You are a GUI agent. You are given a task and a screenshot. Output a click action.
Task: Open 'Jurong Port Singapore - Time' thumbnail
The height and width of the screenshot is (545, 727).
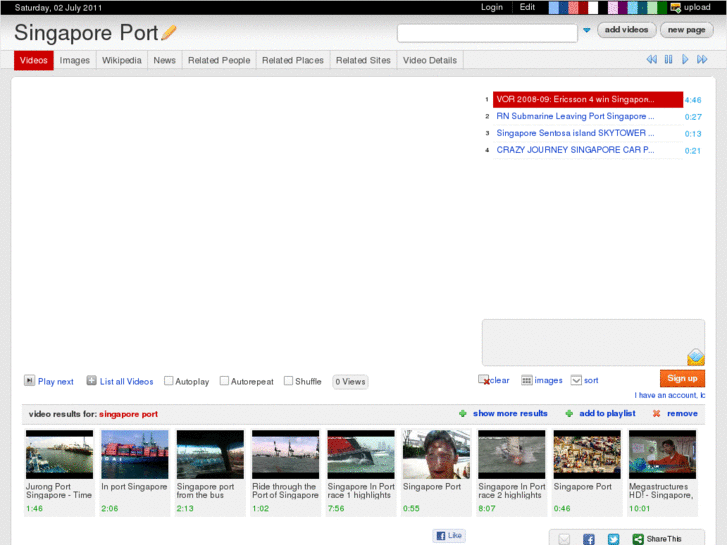point(59,455)
